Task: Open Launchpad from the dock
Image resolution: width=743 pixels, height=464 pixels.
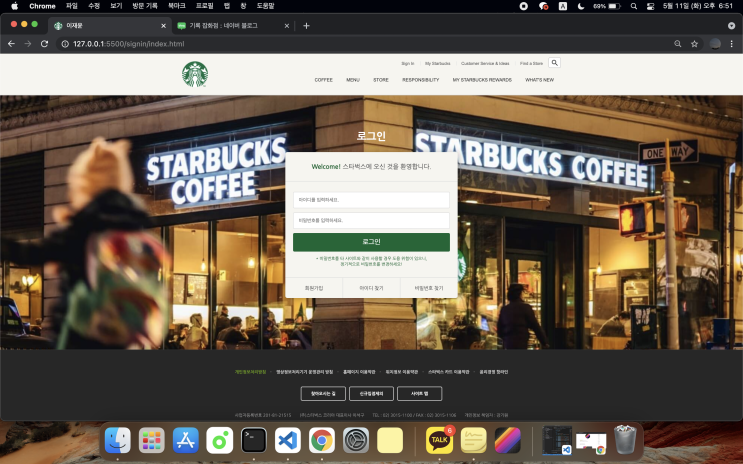Action: point(152,440)
